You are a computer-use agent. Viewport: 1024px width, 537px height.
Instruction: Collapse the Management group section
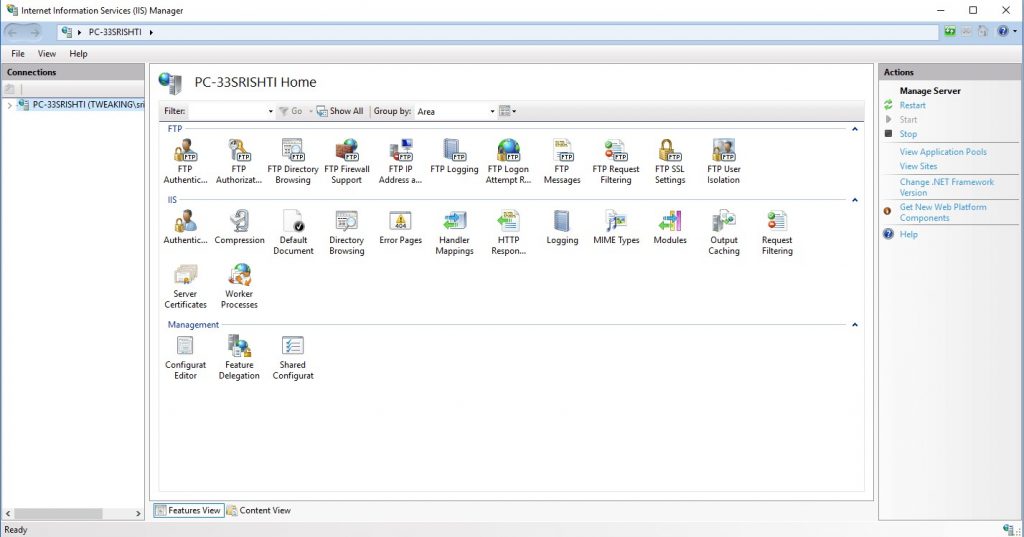coord(854,325)
